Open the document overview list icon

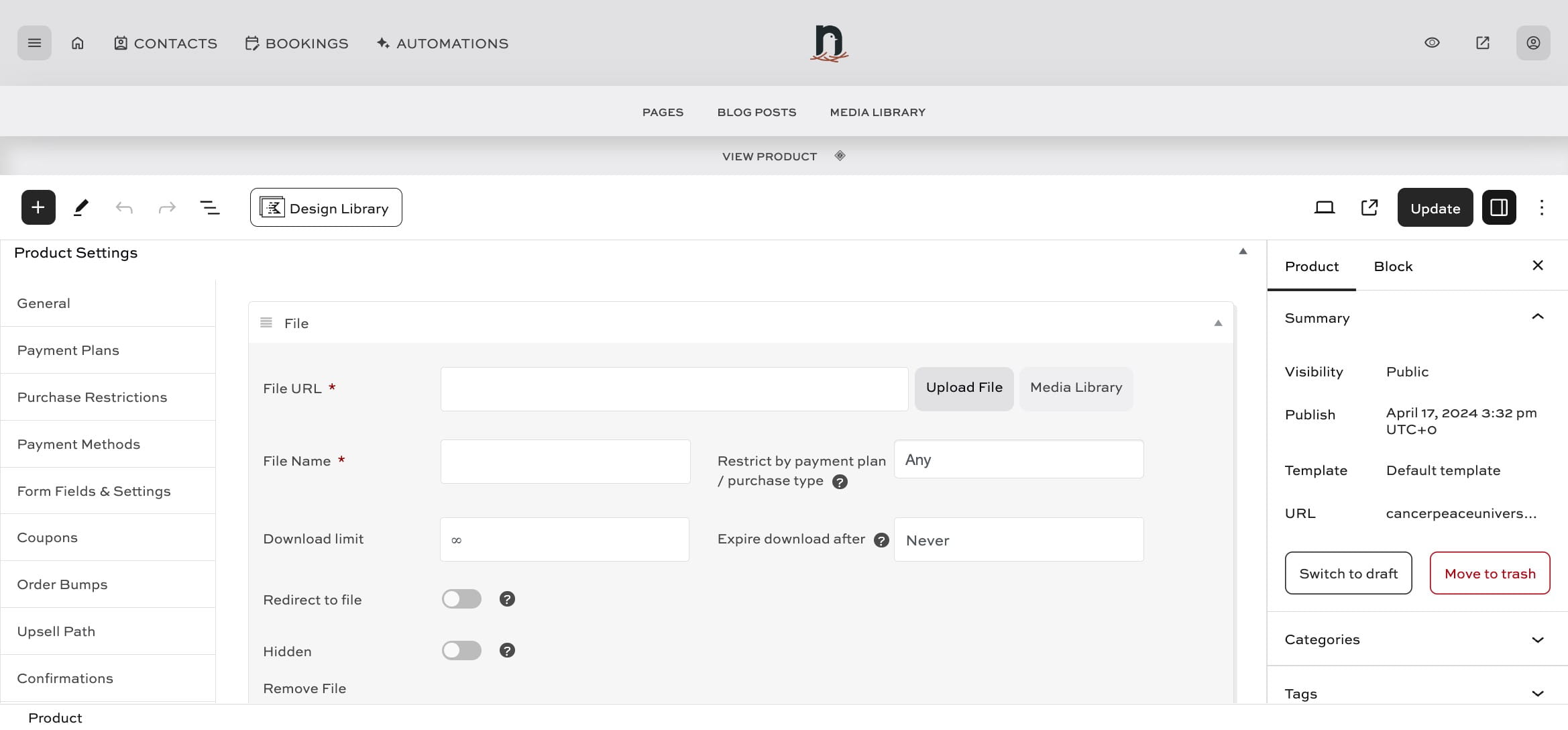pos(210,207)
